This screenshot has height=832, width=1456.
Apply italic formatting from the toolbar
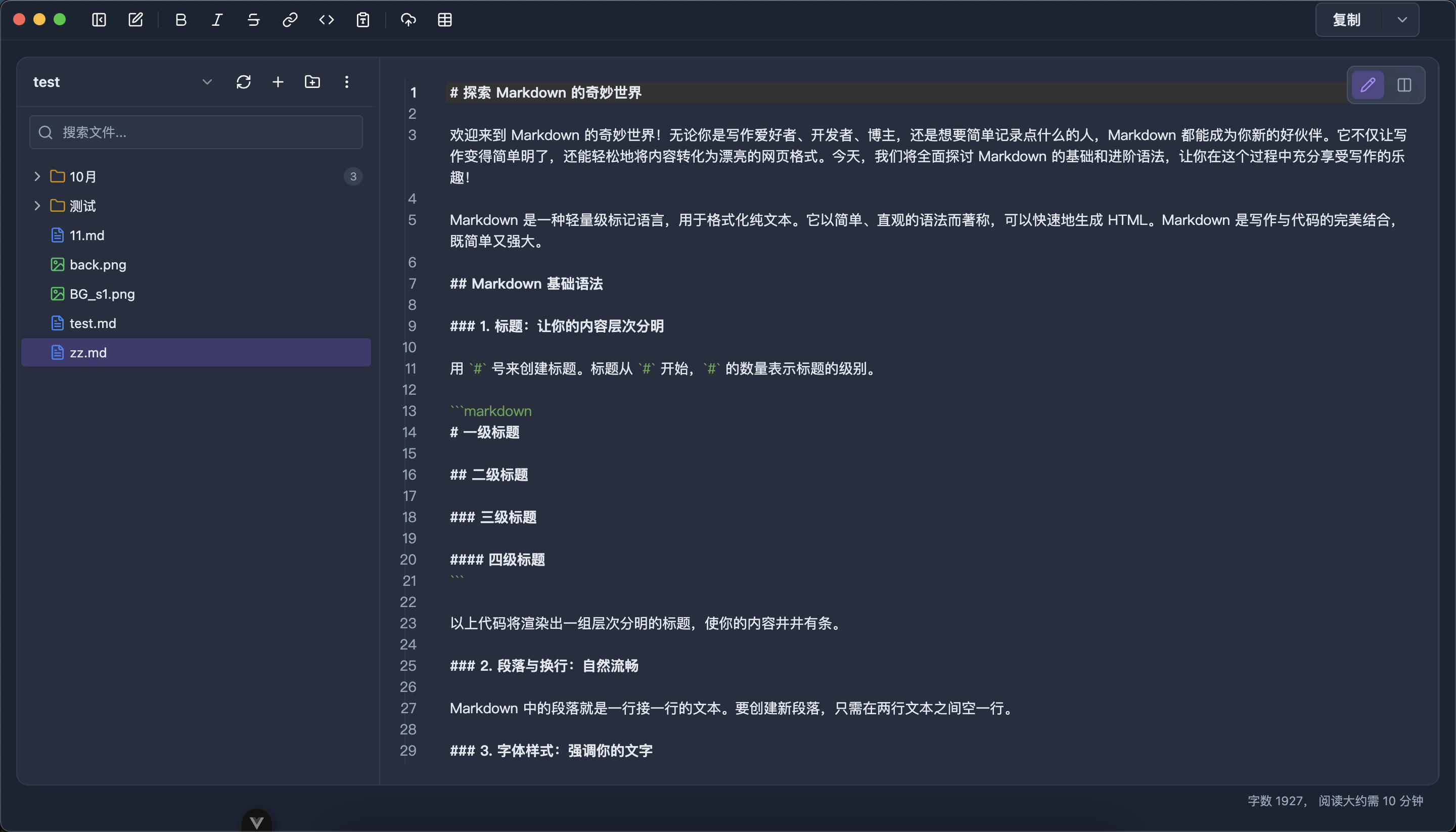(x=217, y=20)
